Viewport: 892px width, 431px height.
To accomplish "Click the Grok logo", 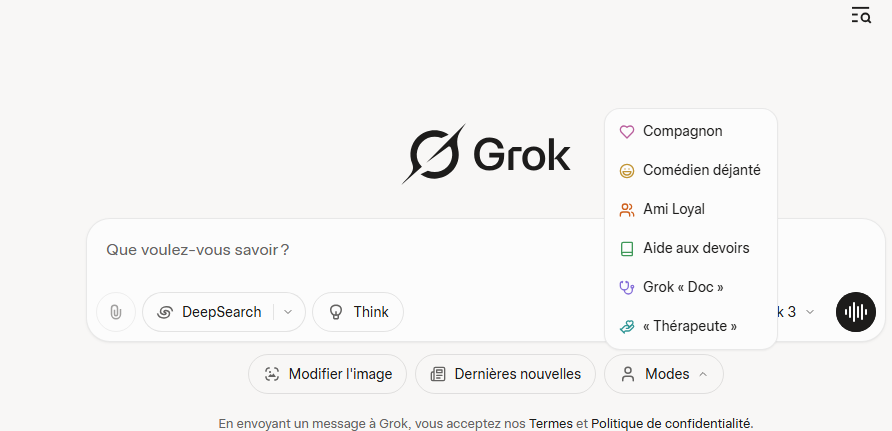I will coord(486,154).
